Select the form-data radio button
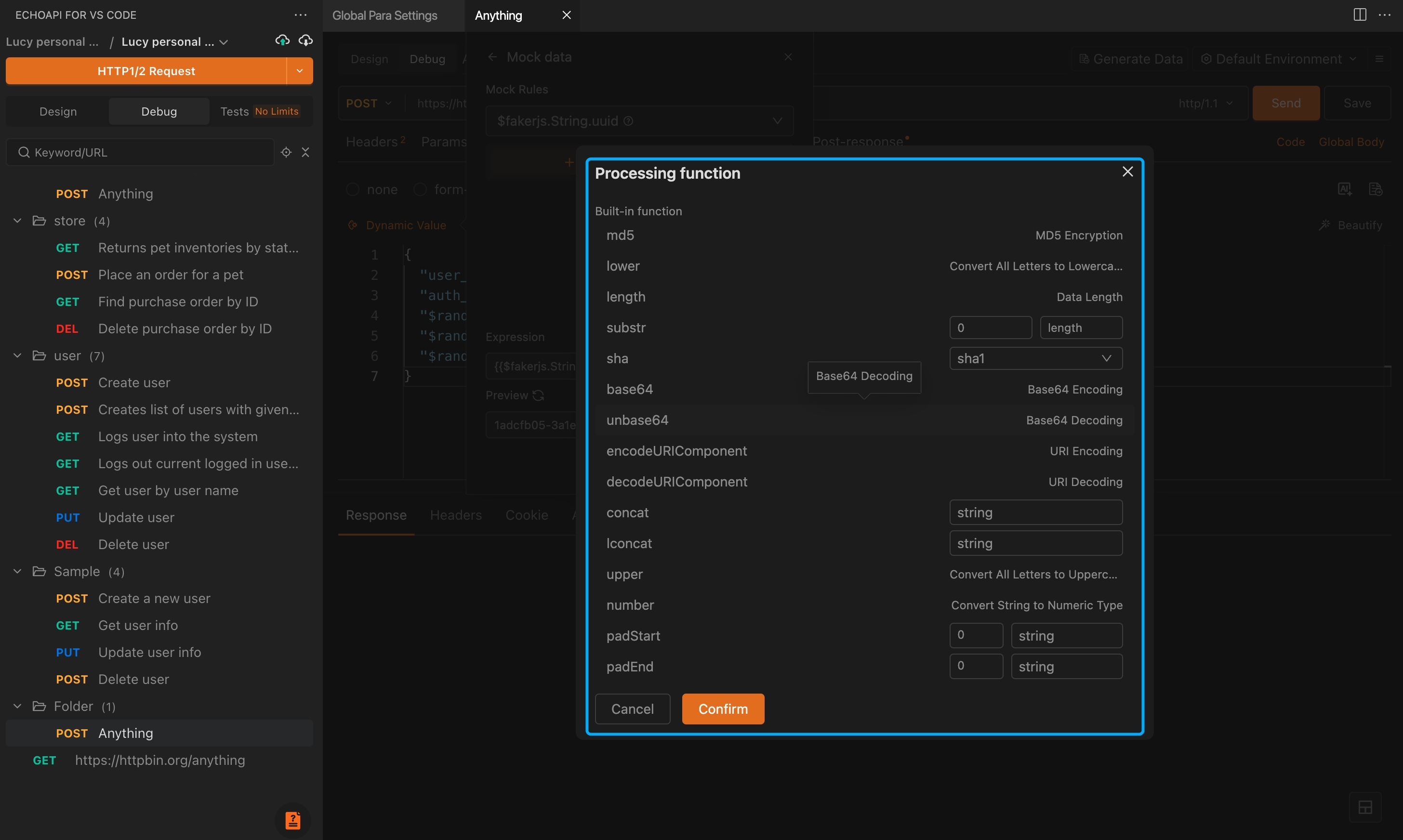 click(x=420, y=190)
